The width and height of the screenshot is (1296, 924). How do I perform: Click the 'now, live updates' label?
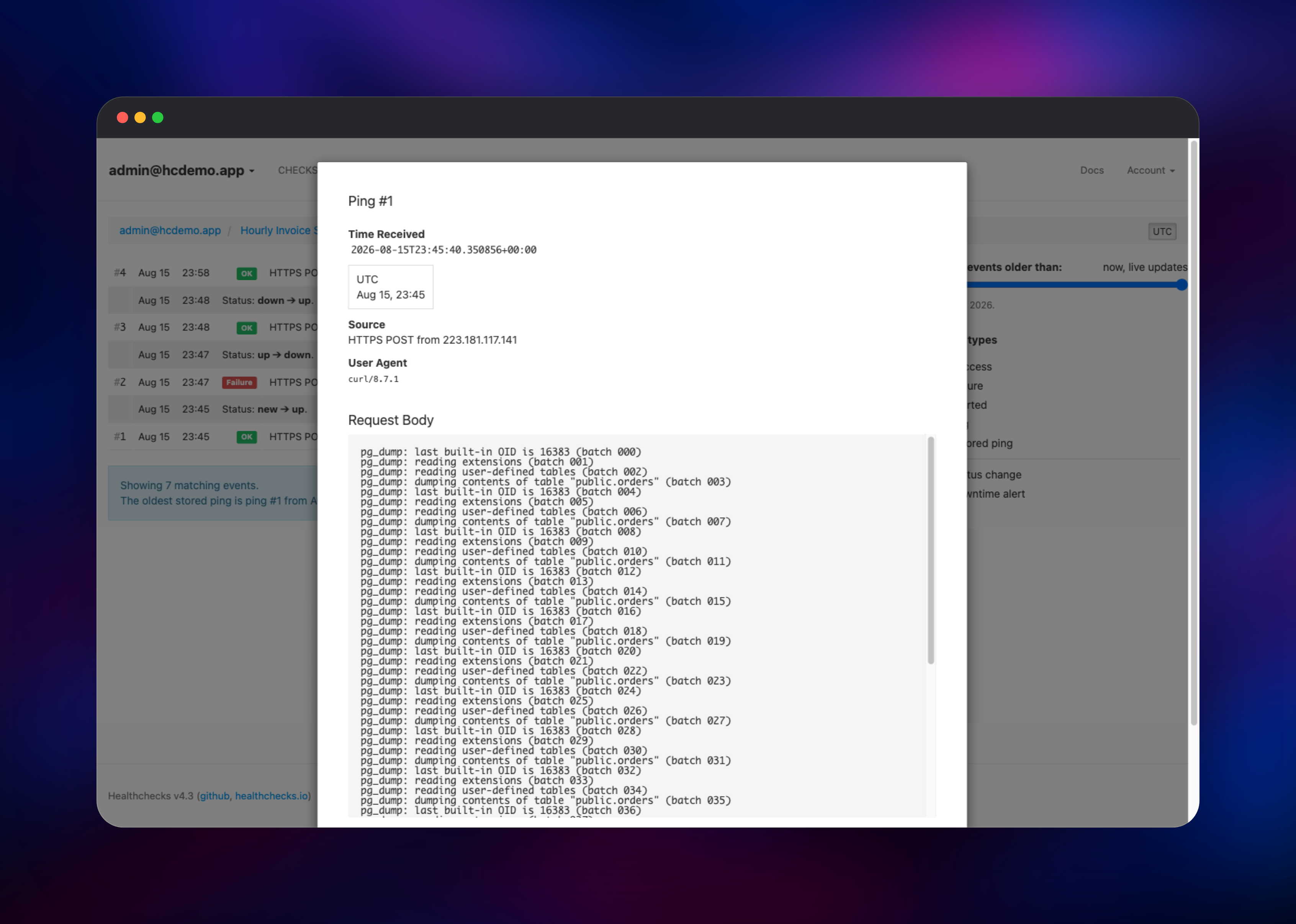(1145, 267)
